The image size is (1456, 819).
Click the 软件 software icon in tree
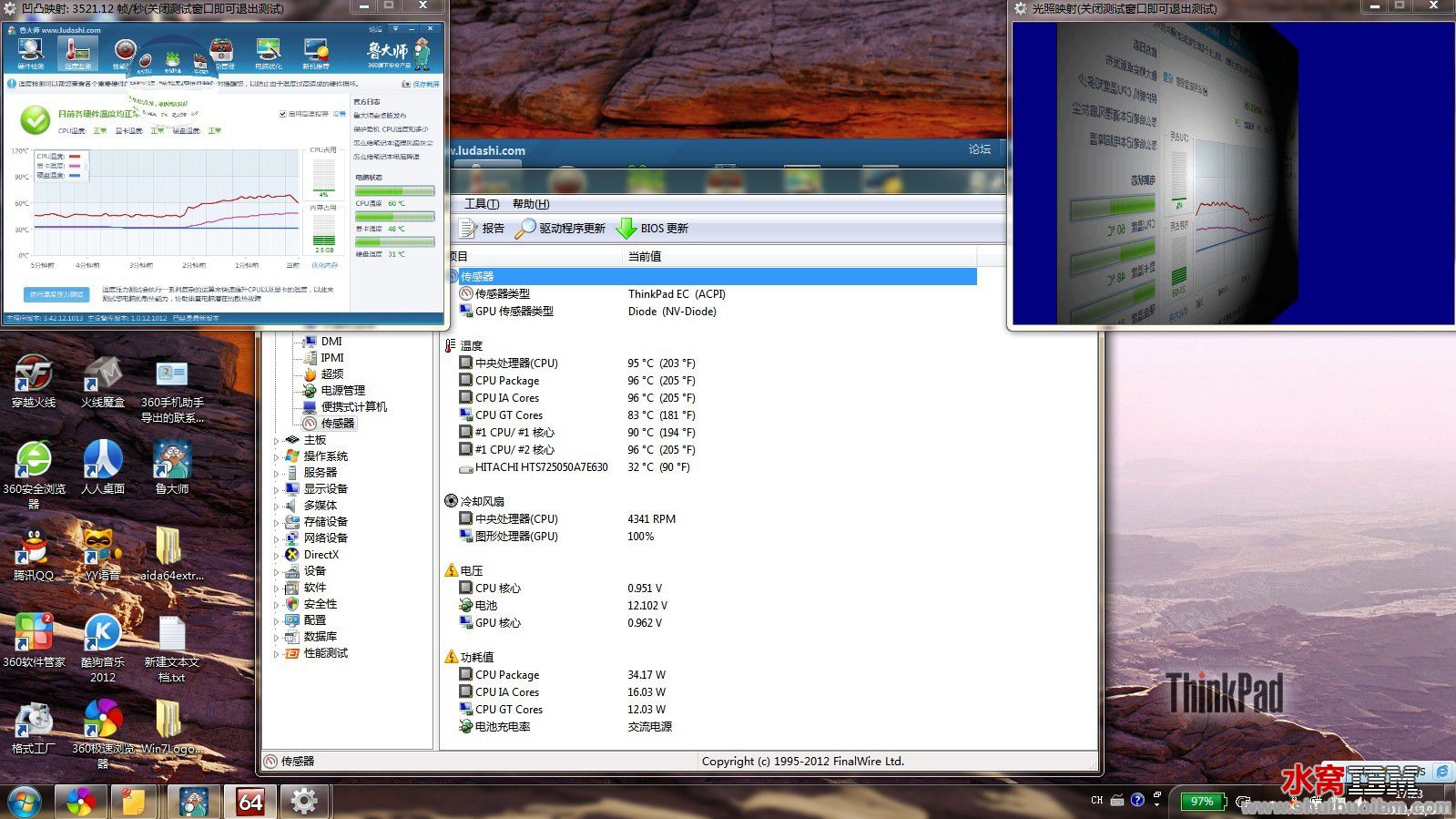(292, 588)
